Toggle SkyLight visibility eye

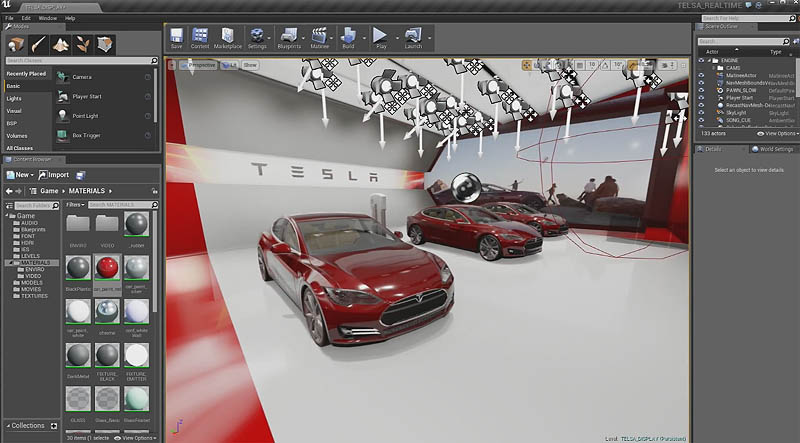click(701, 113)
